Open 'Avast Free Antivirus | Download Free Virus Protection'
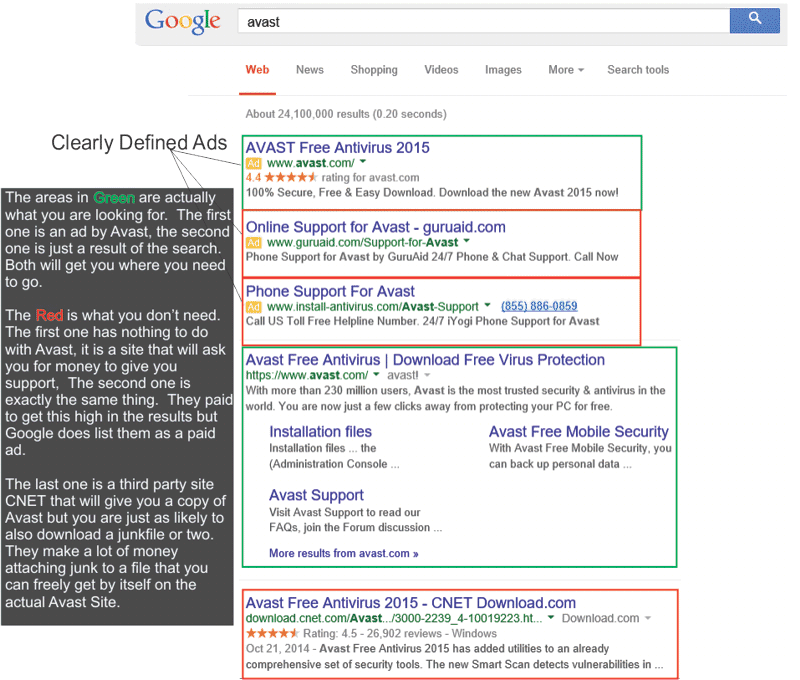Screen dimensions: 800x680 [x=426, y=360]
